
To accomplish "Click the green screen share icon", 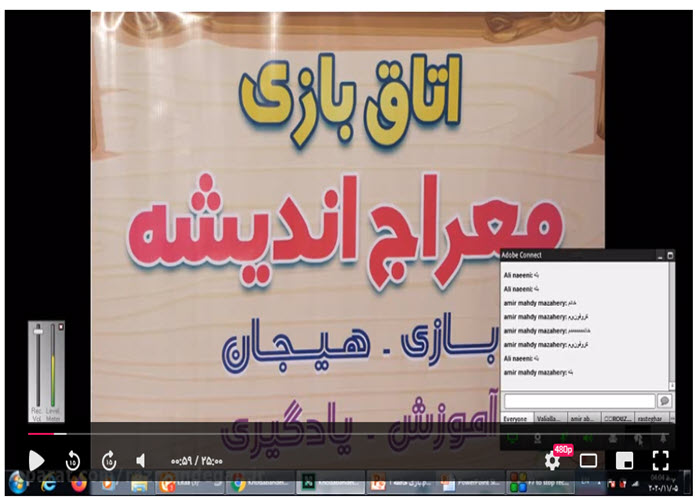I will (x=513, y=439).
